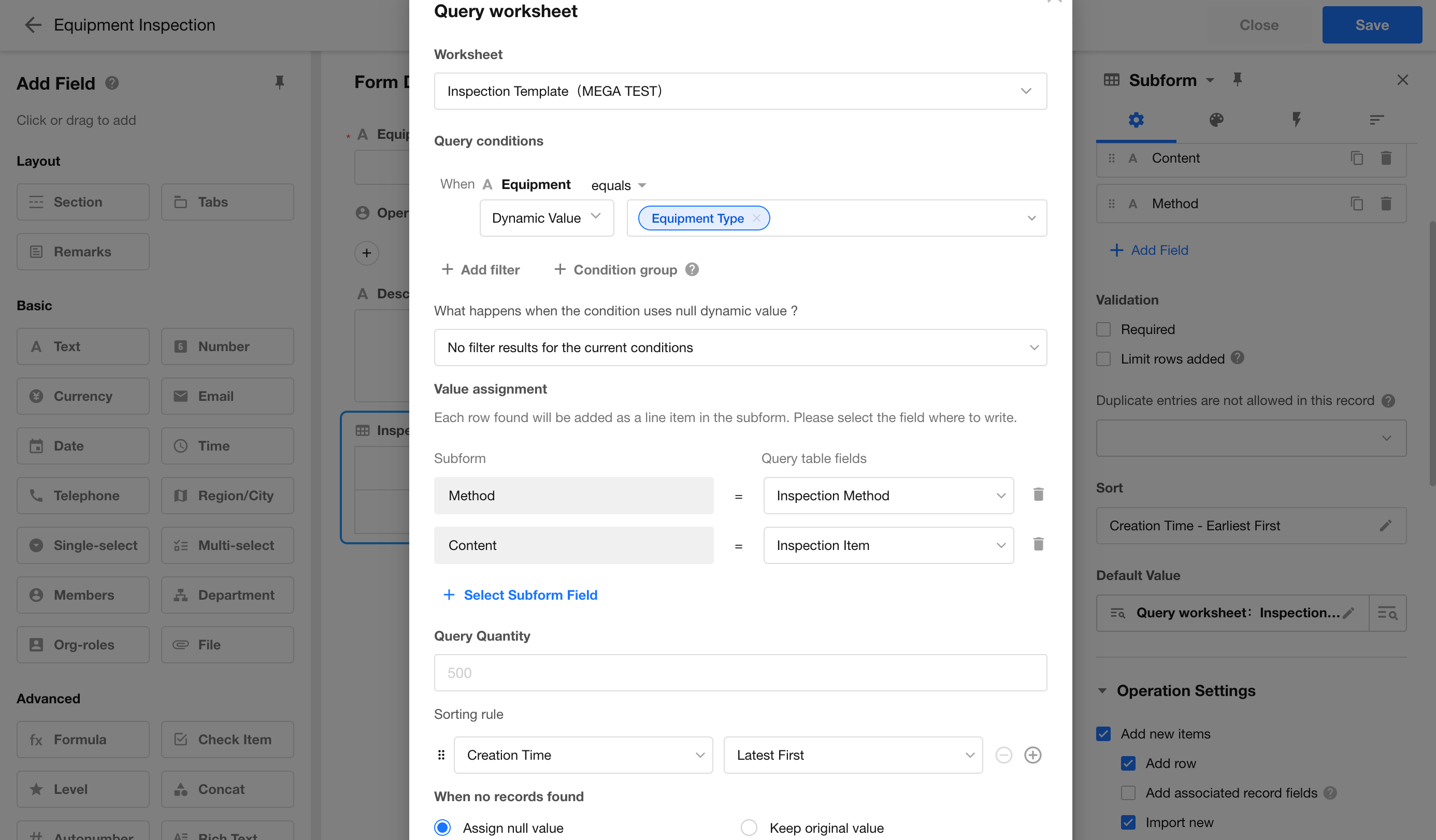Pin the Add Field panel
Screen dimensions: 1436x840
(x=279, y=82)
